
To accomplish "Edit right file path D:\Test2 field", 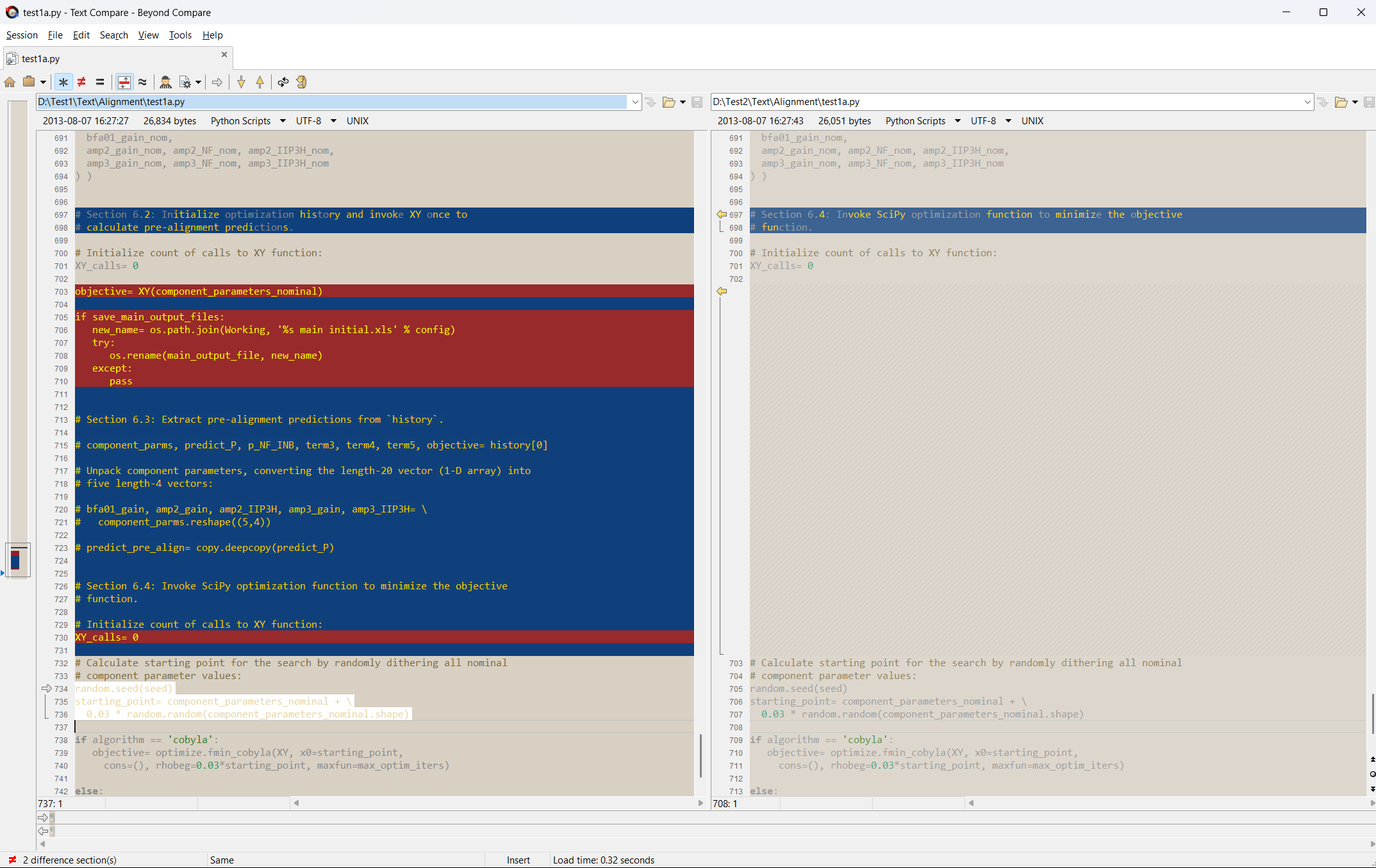I will point(1006,102).
